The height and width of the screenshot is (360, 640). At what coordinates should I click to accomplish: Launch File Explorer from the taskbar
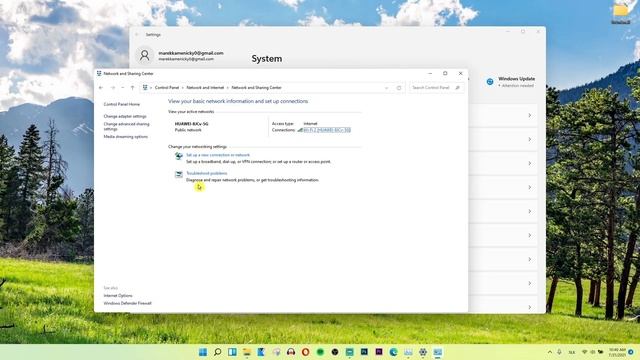pos(247,352)
